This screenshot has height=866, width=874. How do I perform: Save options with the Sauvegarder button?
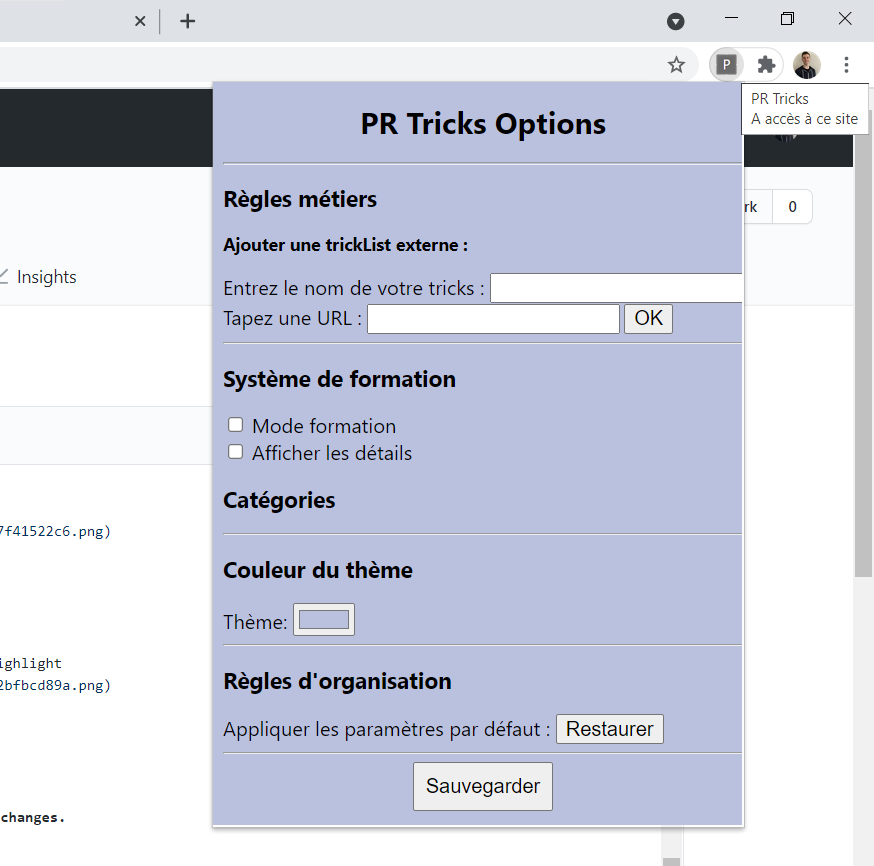point(483,786)
